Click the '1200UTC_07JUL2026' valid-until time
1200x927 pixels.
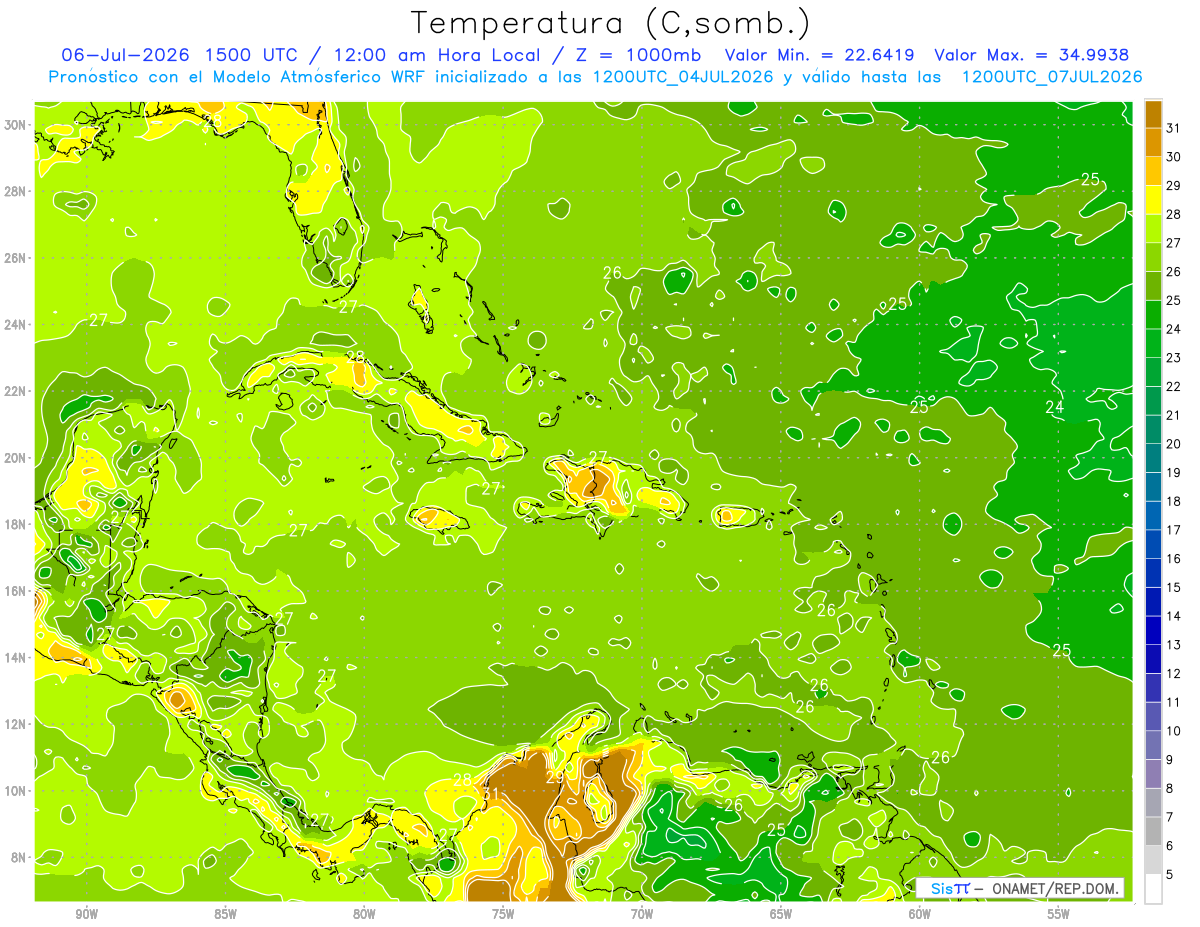[1051, 76]
